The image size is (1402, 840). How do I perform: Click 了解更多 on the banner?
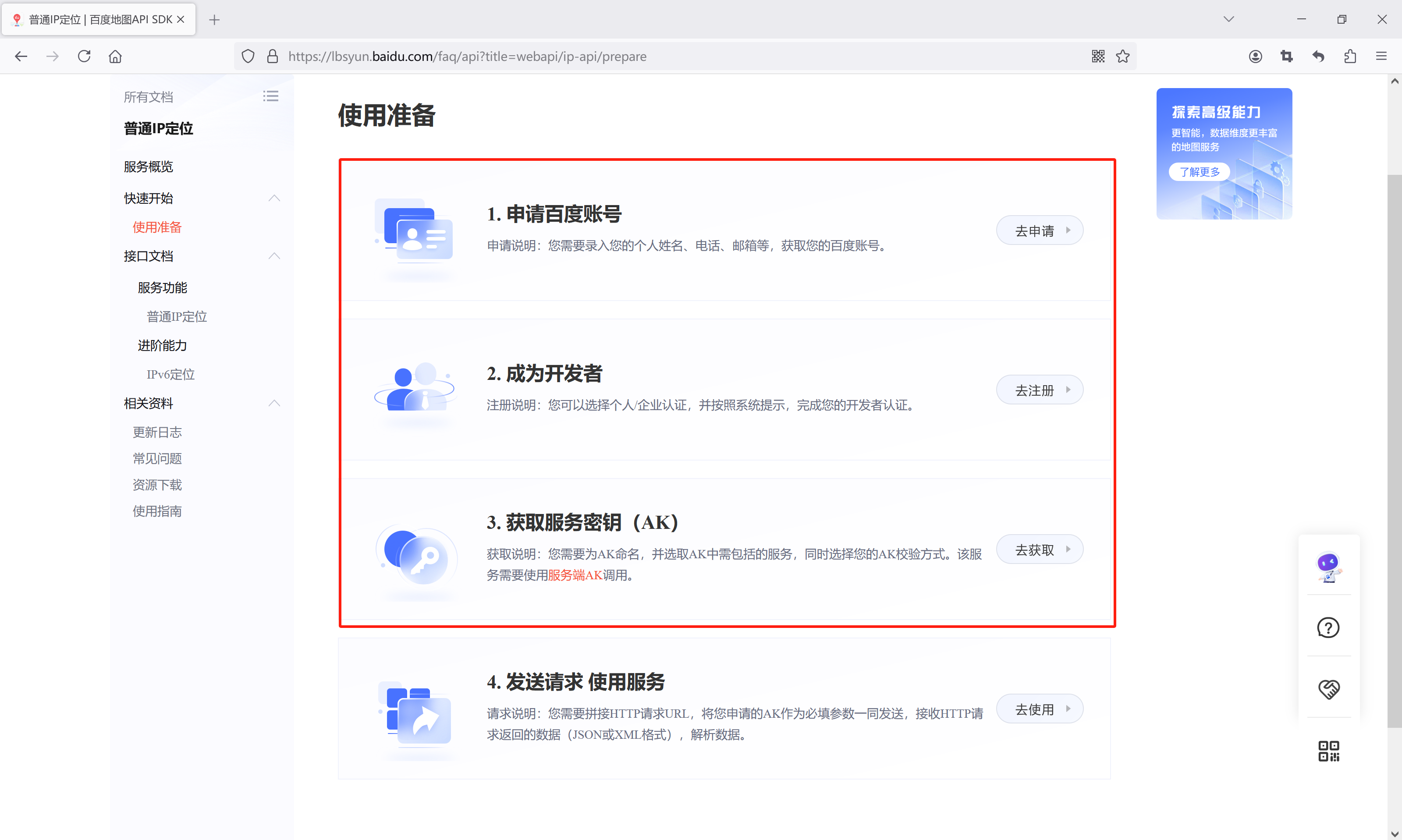pos(1199,171)
